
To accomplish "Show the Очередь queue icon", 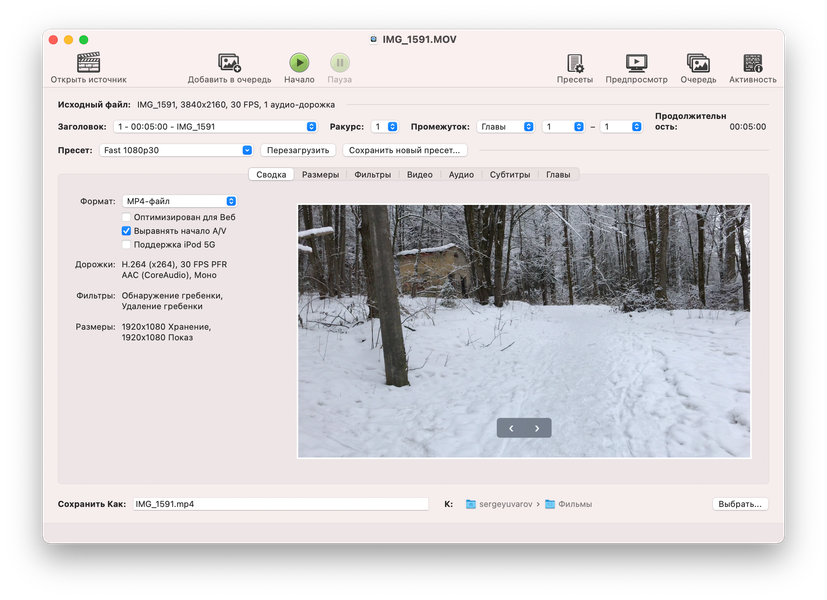I will click(698, 63).
